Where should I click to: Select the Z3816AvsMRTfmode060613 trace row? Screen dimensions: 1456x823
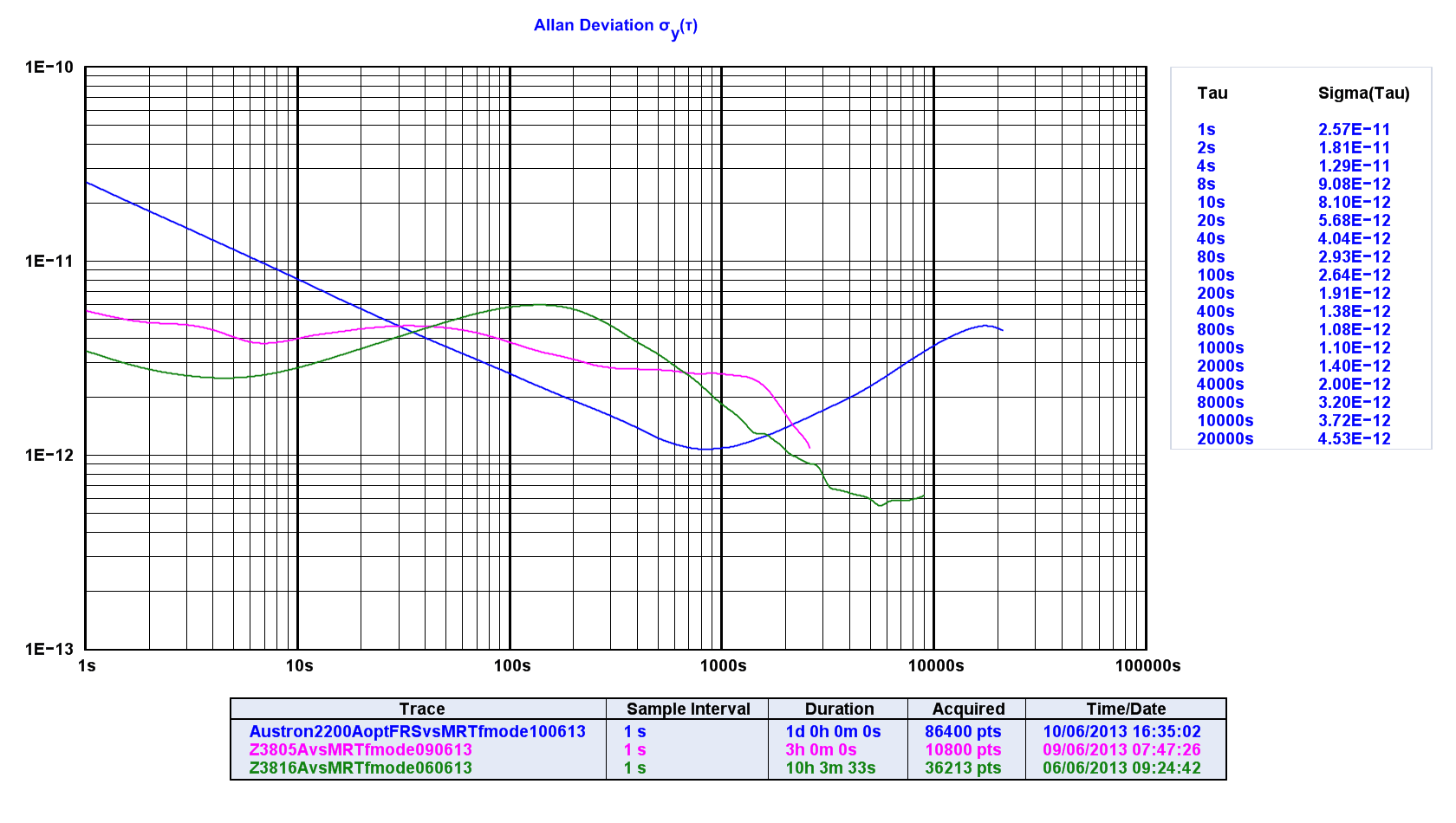361,768
